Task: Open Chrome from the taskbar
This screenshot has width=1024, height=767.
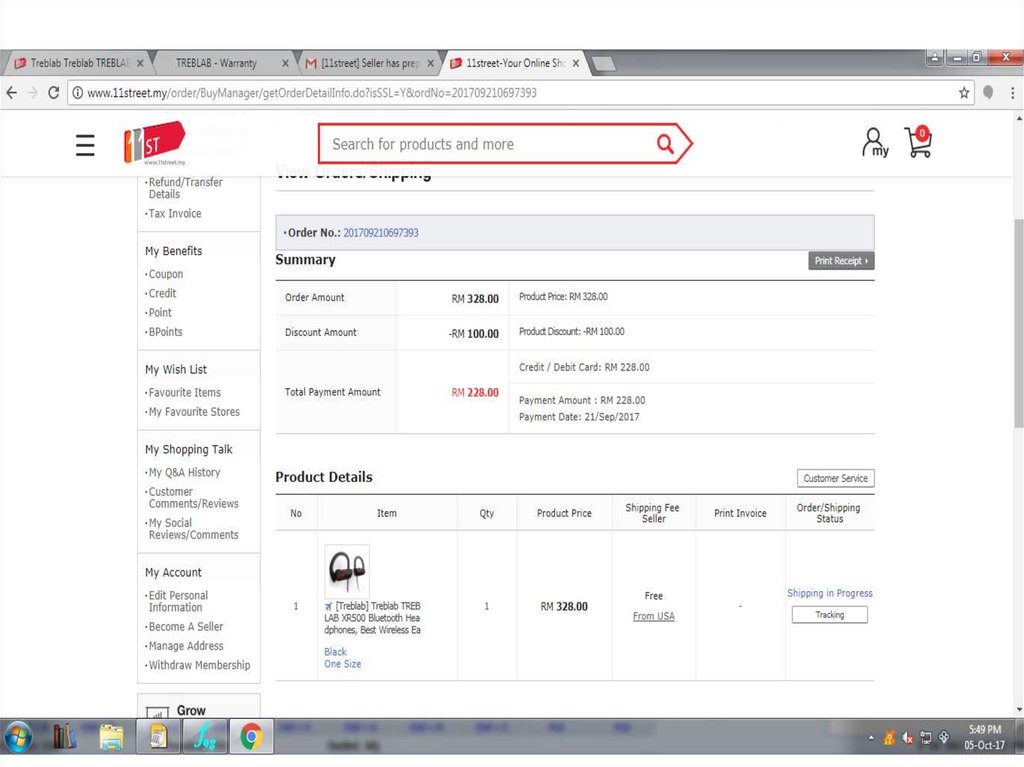Action: click(x=251, y=738)
